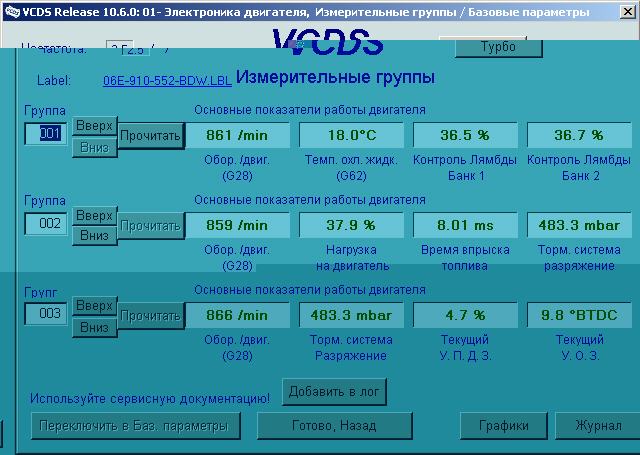Open Журнал log button

598,426
